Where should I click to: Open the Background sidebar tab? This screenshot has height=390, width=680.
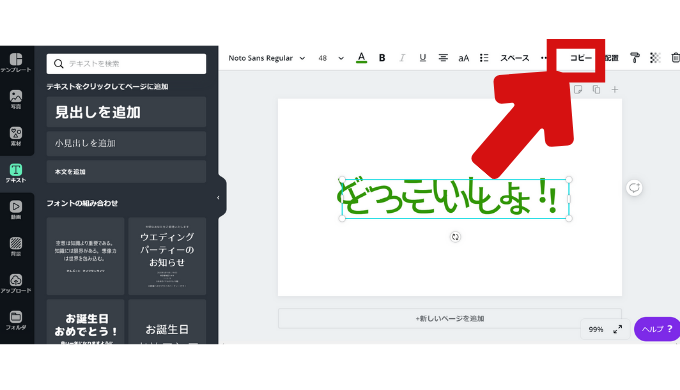point(16,247)
